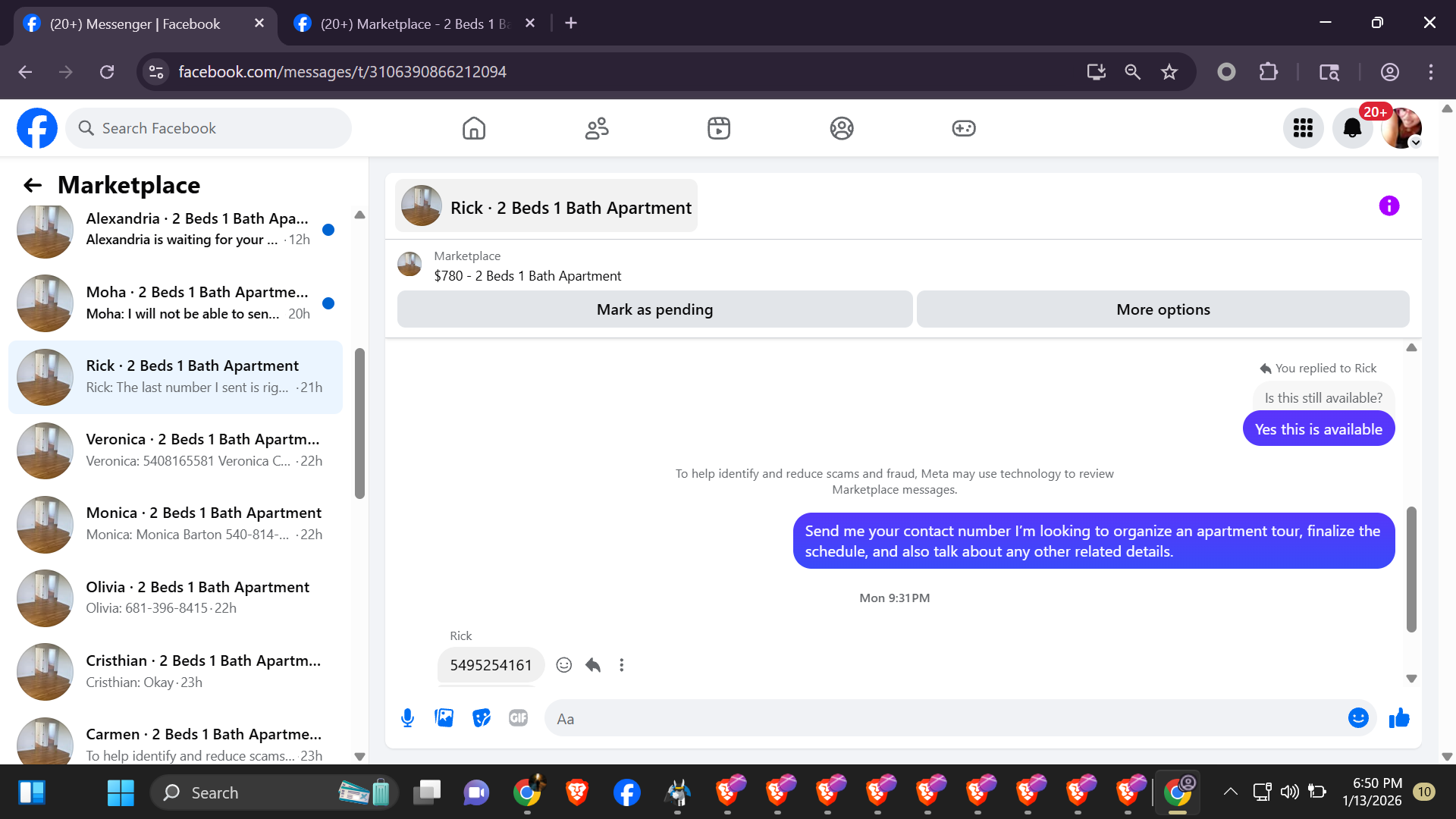Open the sticker picker icon
The height and width of the screenshot is (819, 1456).
(482, 717)
